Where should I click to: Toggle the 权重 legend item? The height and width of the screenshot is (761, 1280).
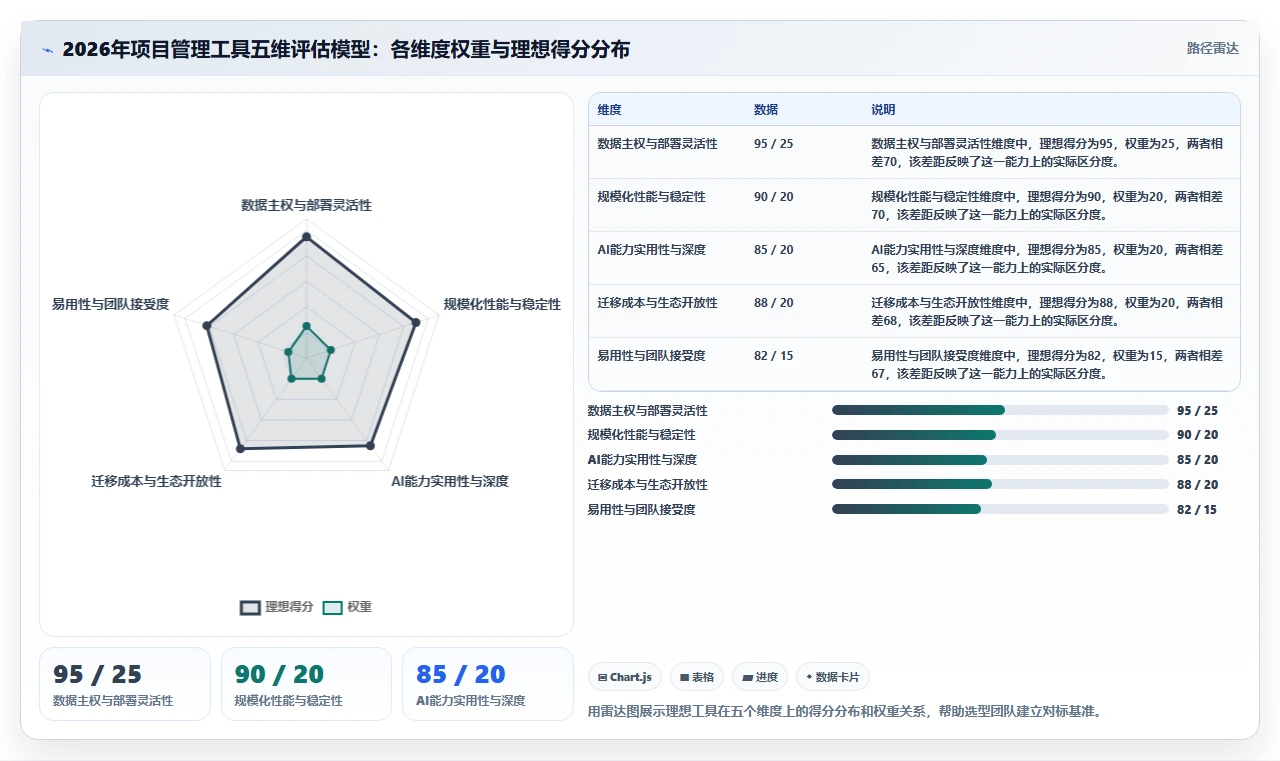347,607
